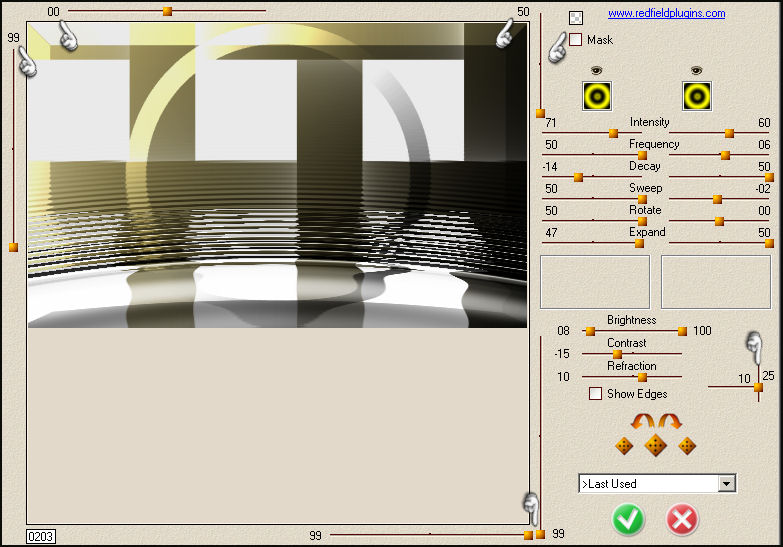Click the left curved undo arrow
This screenshot has width=783, height=547.
642,421
